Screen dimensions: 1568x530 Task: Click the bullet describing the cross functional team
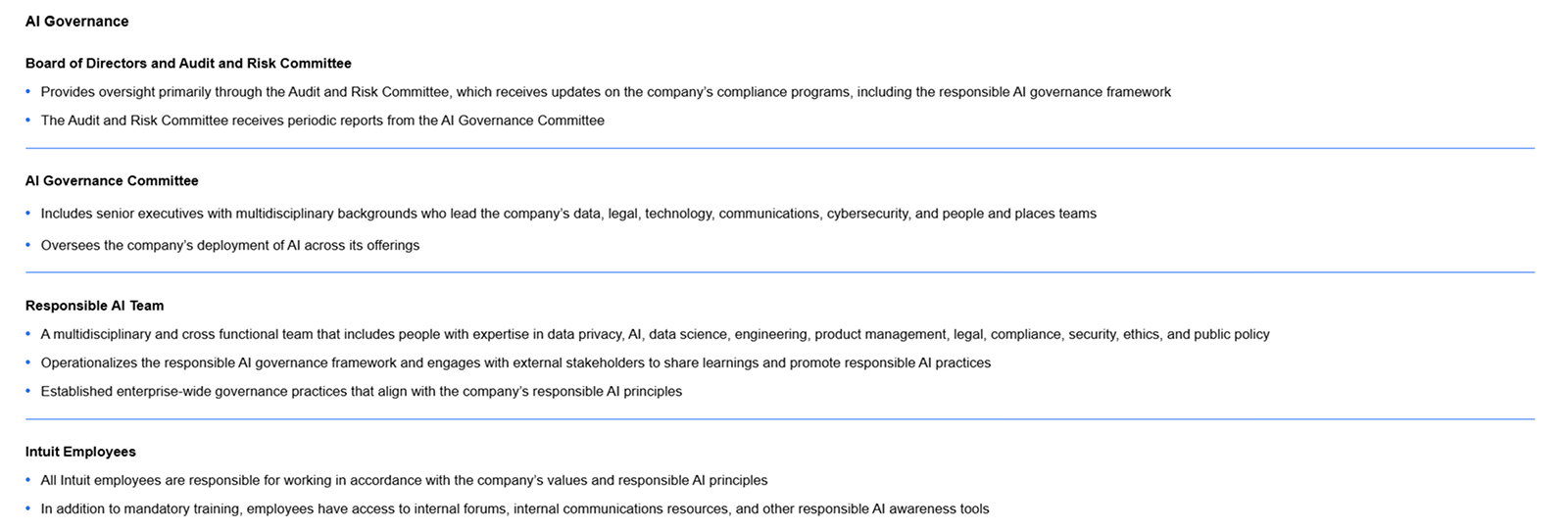(x=655, y=334)
